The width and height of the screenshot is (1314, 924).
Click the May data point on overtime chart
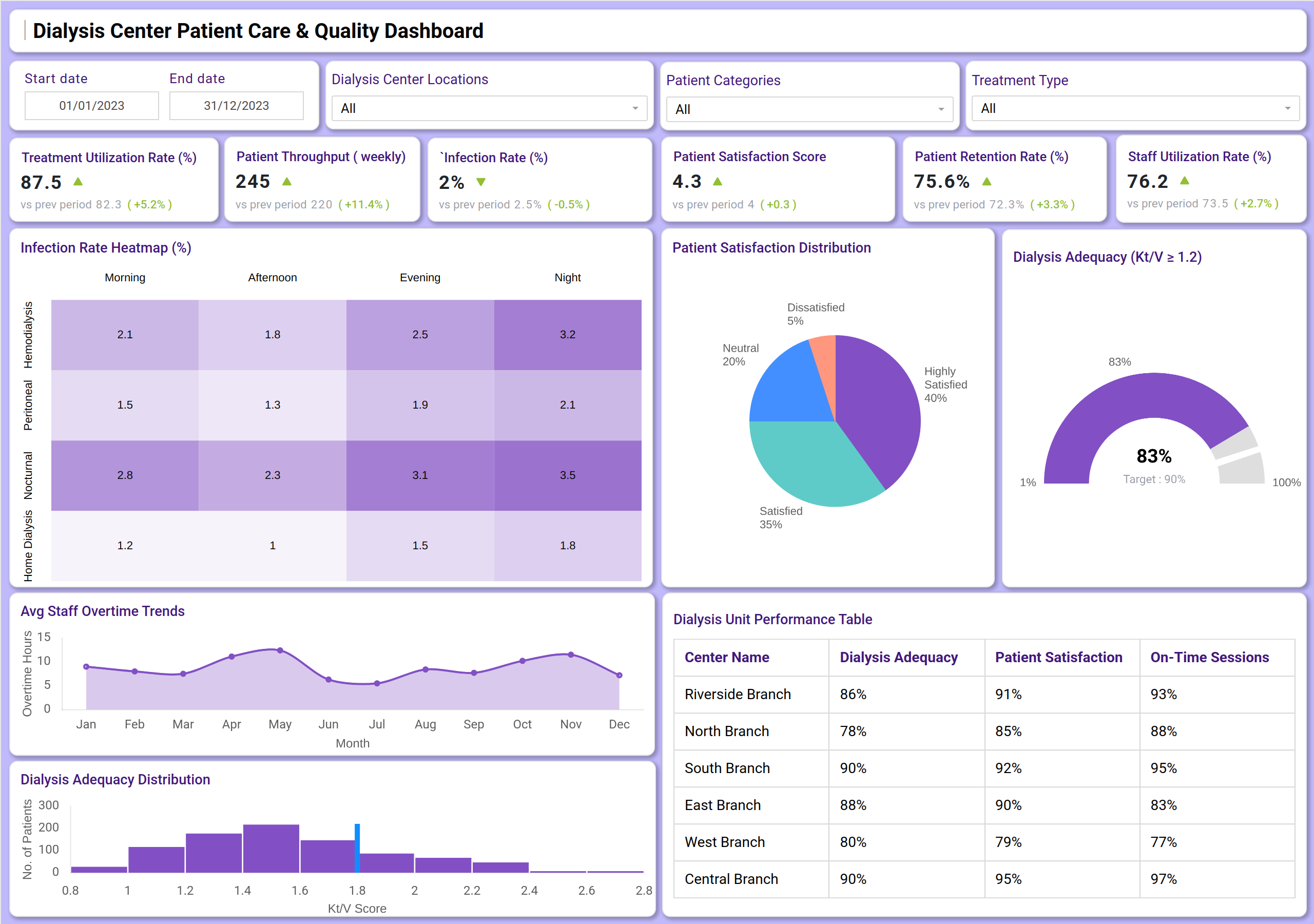coord(280,650)
